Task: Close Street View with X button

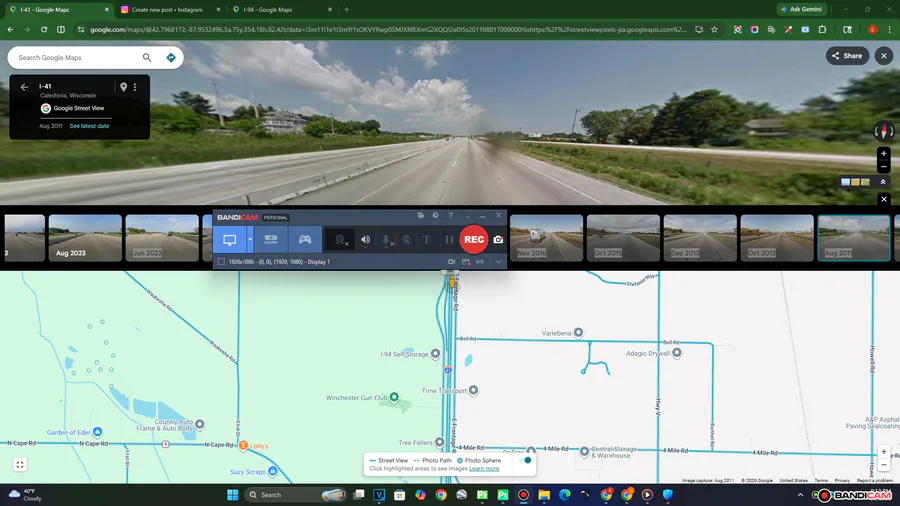Action: 884,56
